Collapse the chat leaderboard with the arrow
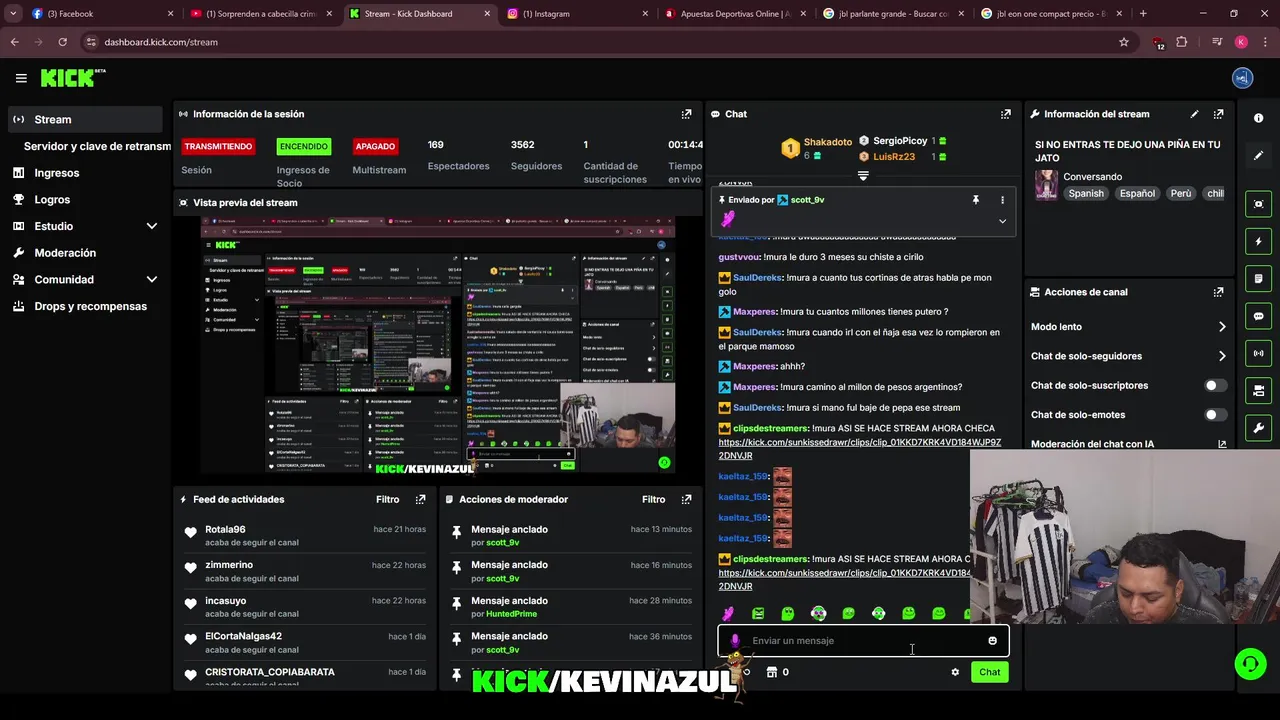The height and width of the screenshot is (720, 1280). point(863,175)
